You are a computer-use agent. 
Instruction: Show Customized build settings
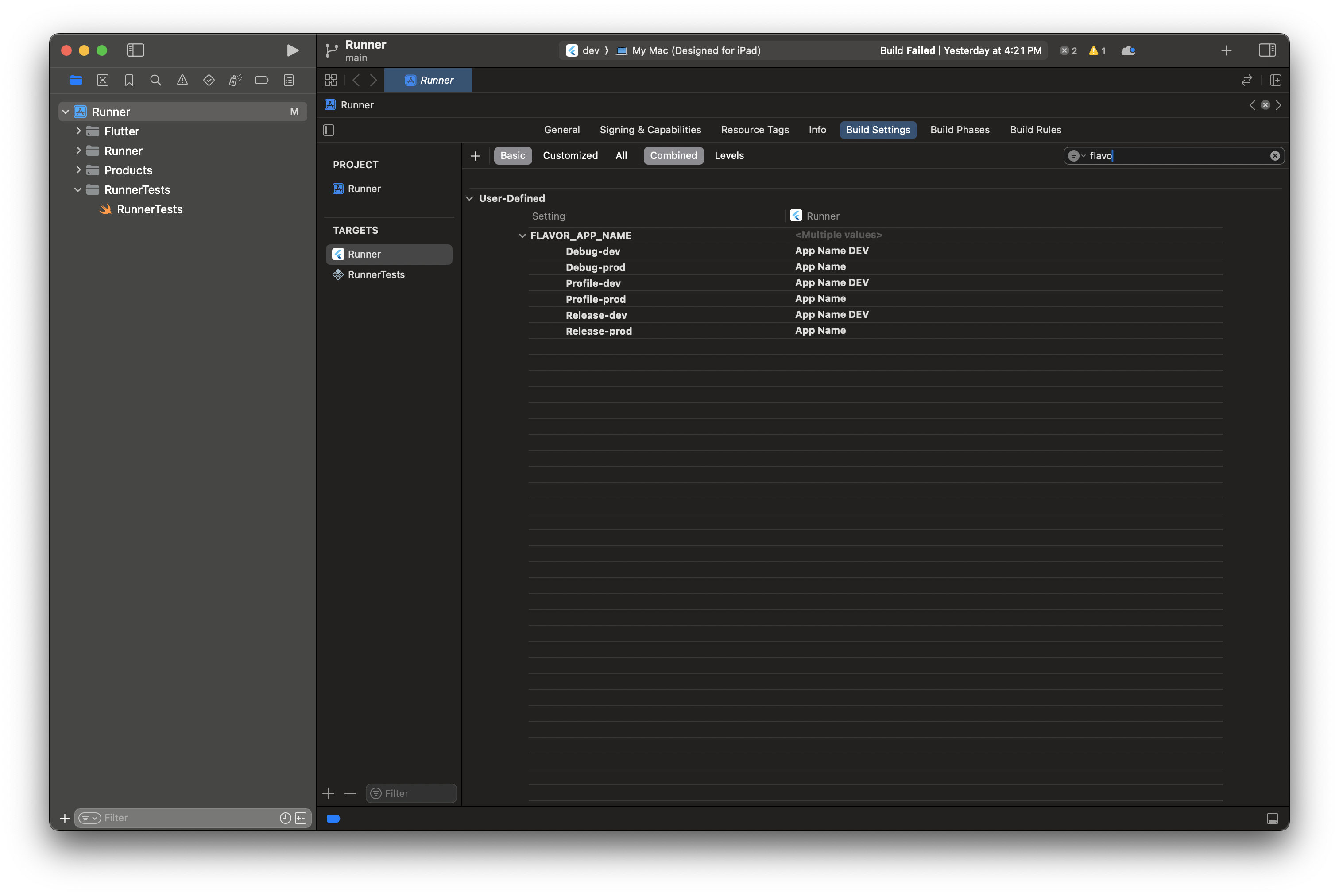pyautogui.click(x=570, y=155)
